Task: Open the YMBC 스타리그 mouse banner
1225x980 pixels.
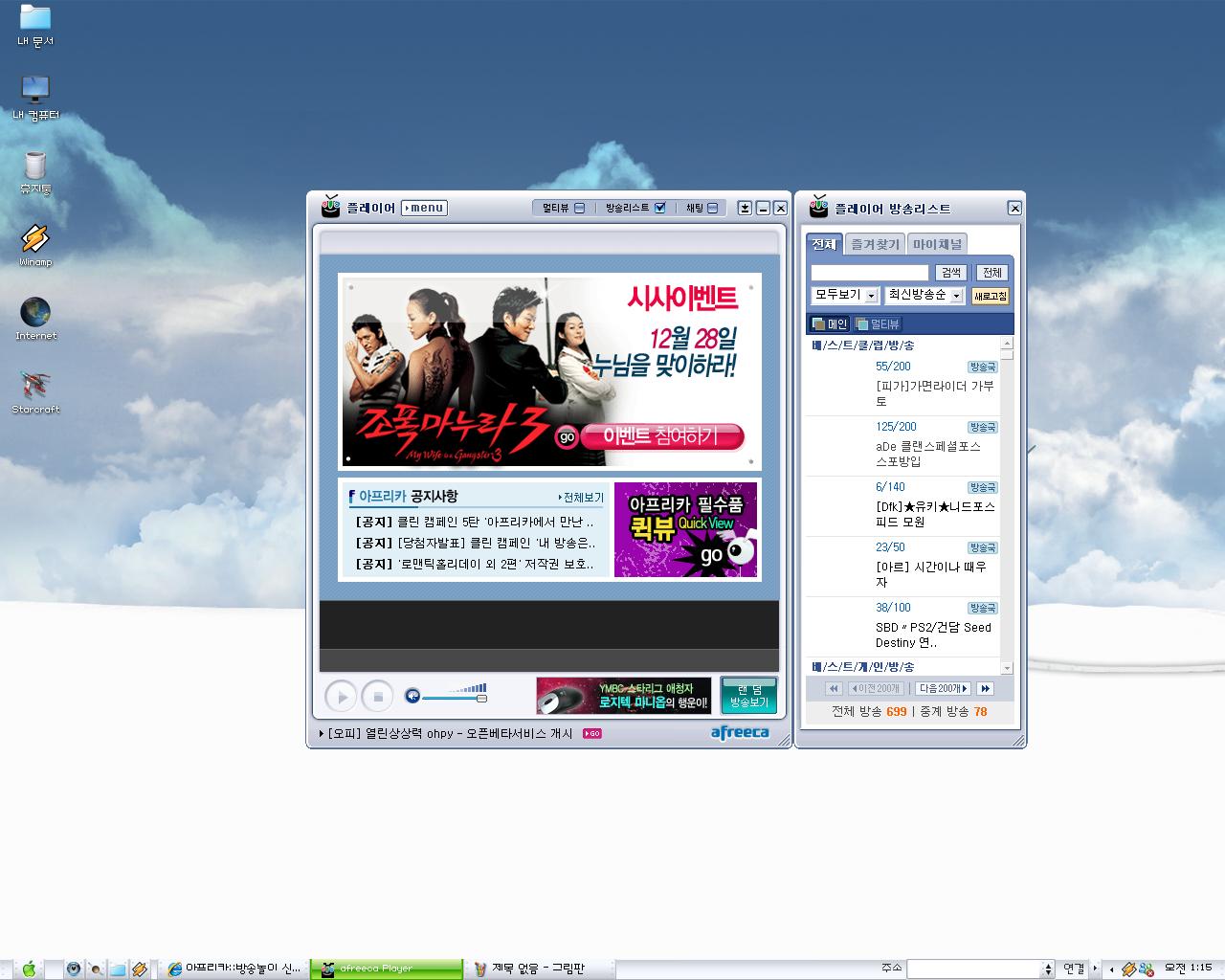Action: click(x=624, y=696)
